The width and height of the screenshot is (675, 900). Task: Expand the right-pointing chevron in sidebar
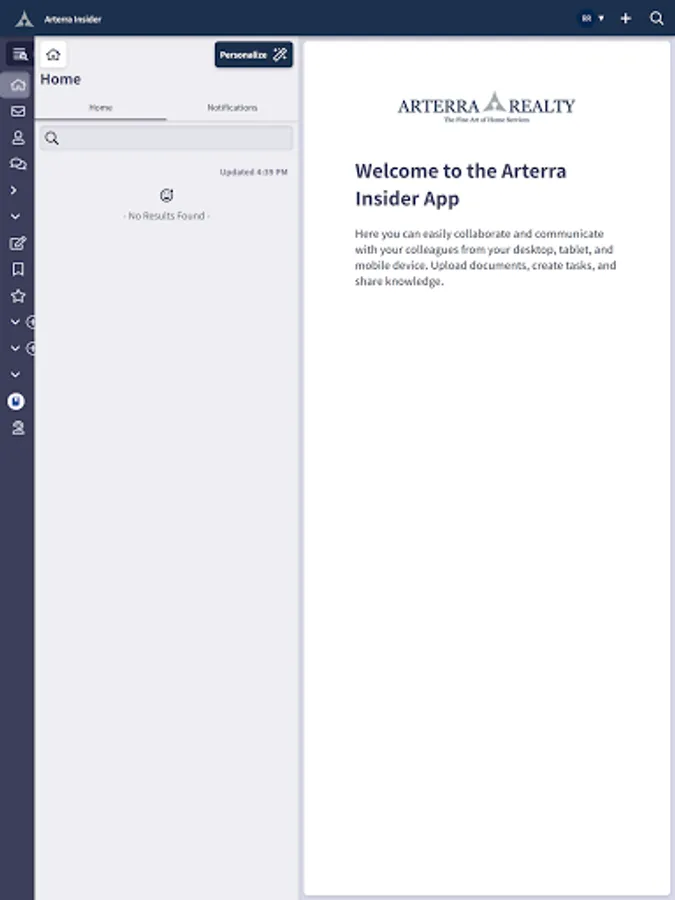coord(14,190)
